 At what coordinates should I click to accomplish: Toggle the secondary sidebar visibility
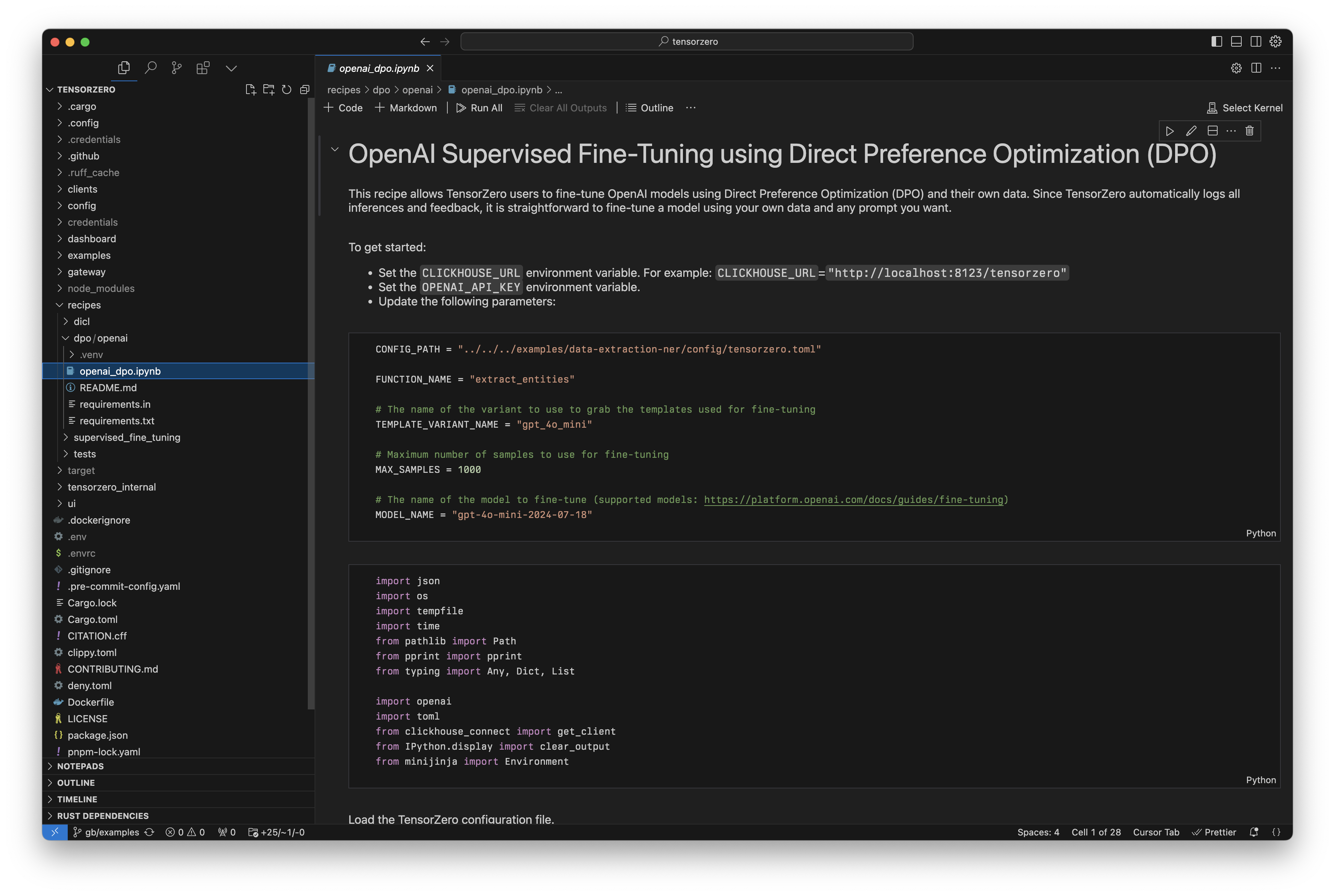(1256, 41)
